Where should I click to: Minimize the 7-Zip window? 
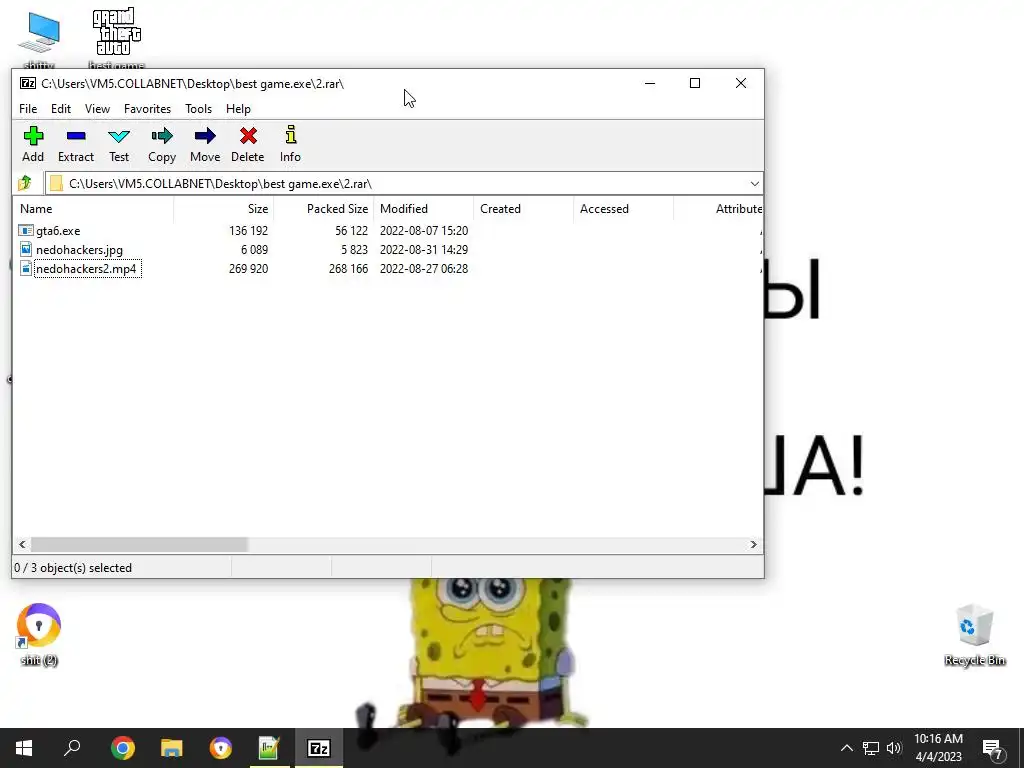(x=650, y=84)
